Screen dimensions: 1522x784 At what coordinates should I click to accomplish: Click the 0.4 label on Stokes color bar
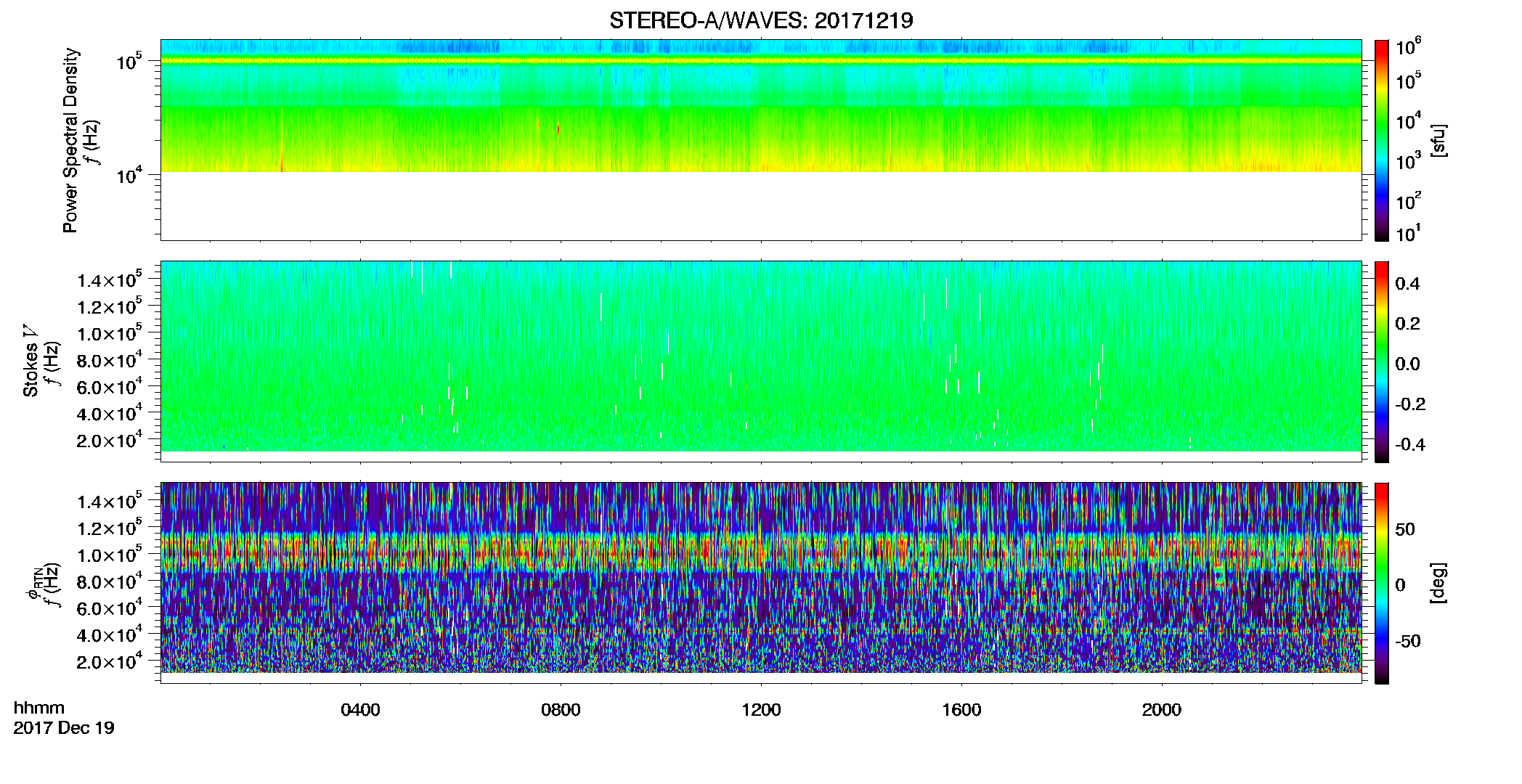coord(1407,283)
